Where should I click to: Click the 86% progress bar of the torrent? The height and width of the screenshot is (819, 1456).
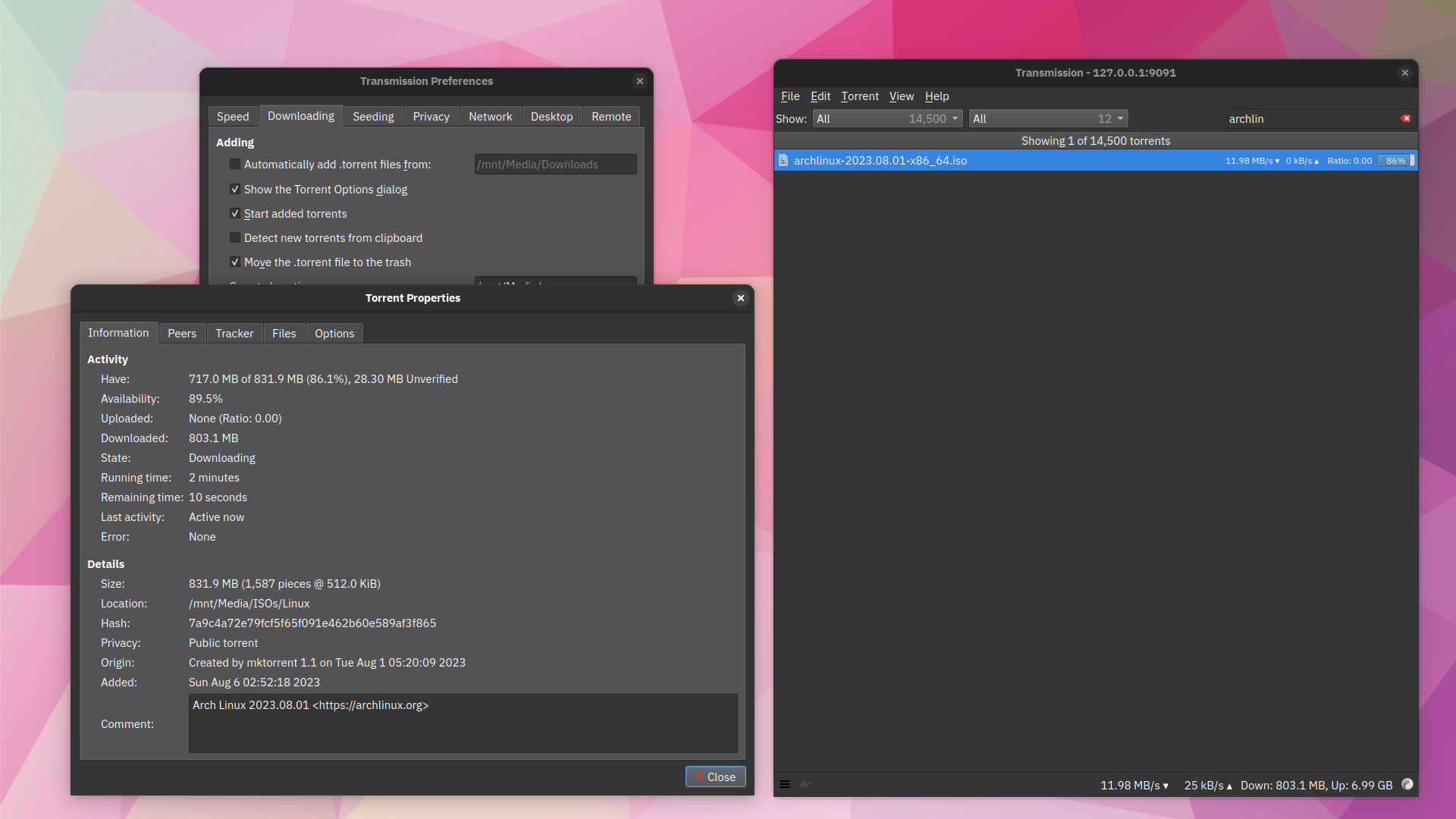[x=1395, y=160]
